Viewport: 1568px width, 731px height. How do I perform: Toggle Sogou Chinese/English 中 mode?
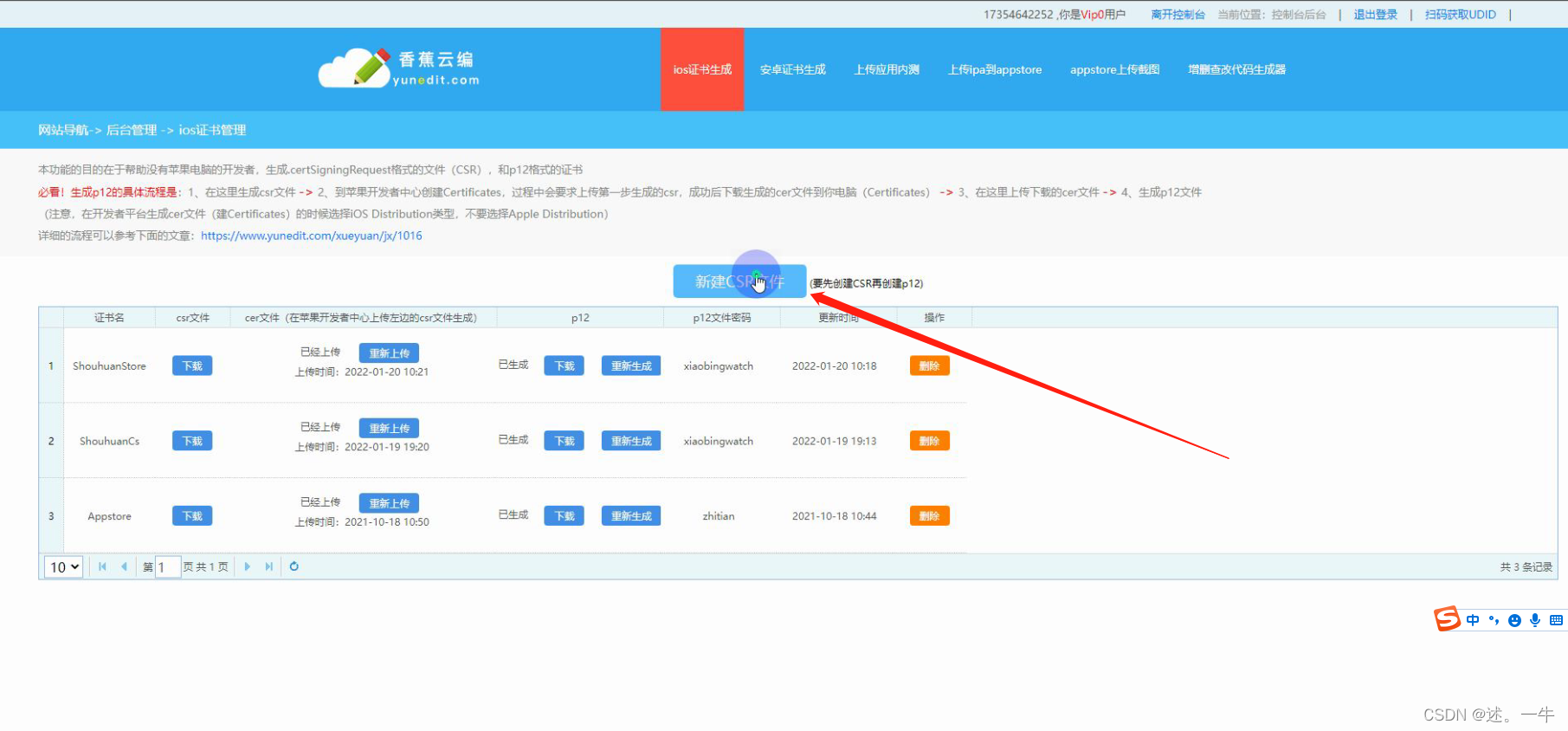(1473, 620)
